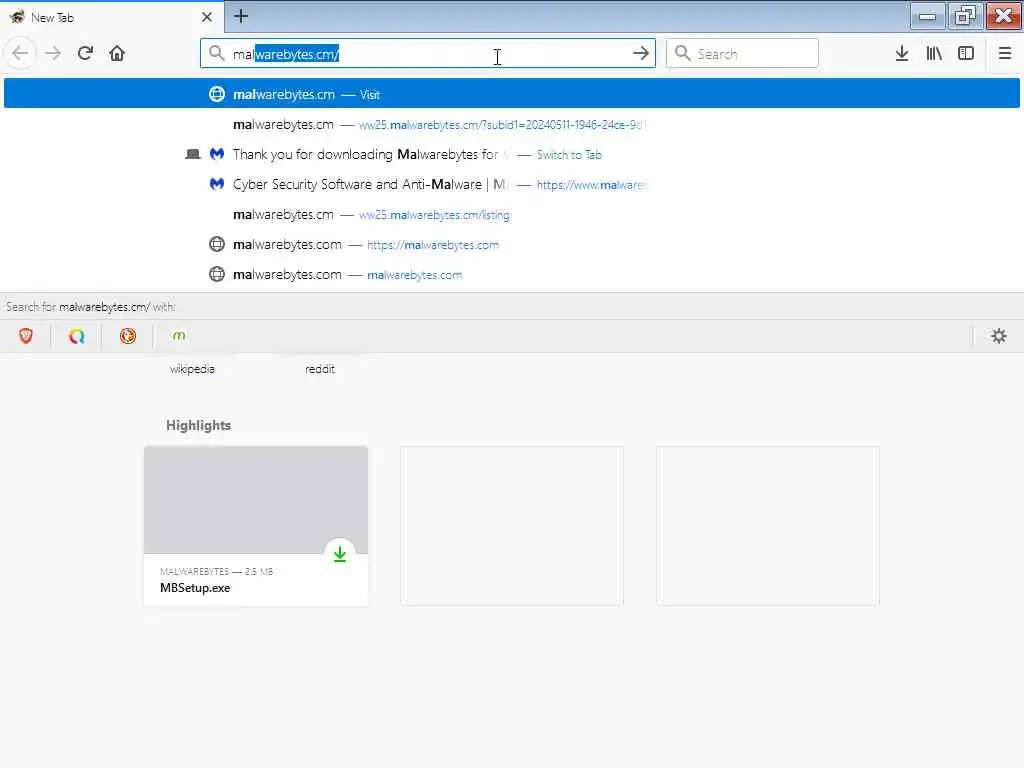The width and height of the screenshot is (1024, 768).
Task: Open the home page
Action: click(x=117, y=53)
